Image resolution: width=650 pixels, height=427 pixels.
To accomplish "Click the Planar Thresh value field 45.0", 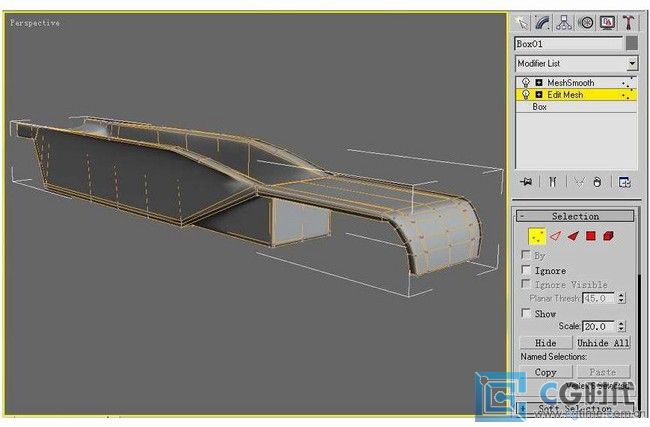I will (599, 298).
